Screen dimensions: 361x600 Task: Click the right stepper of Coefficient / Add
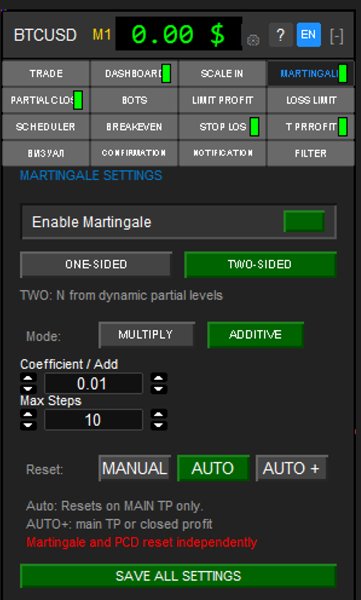(158, 383)
